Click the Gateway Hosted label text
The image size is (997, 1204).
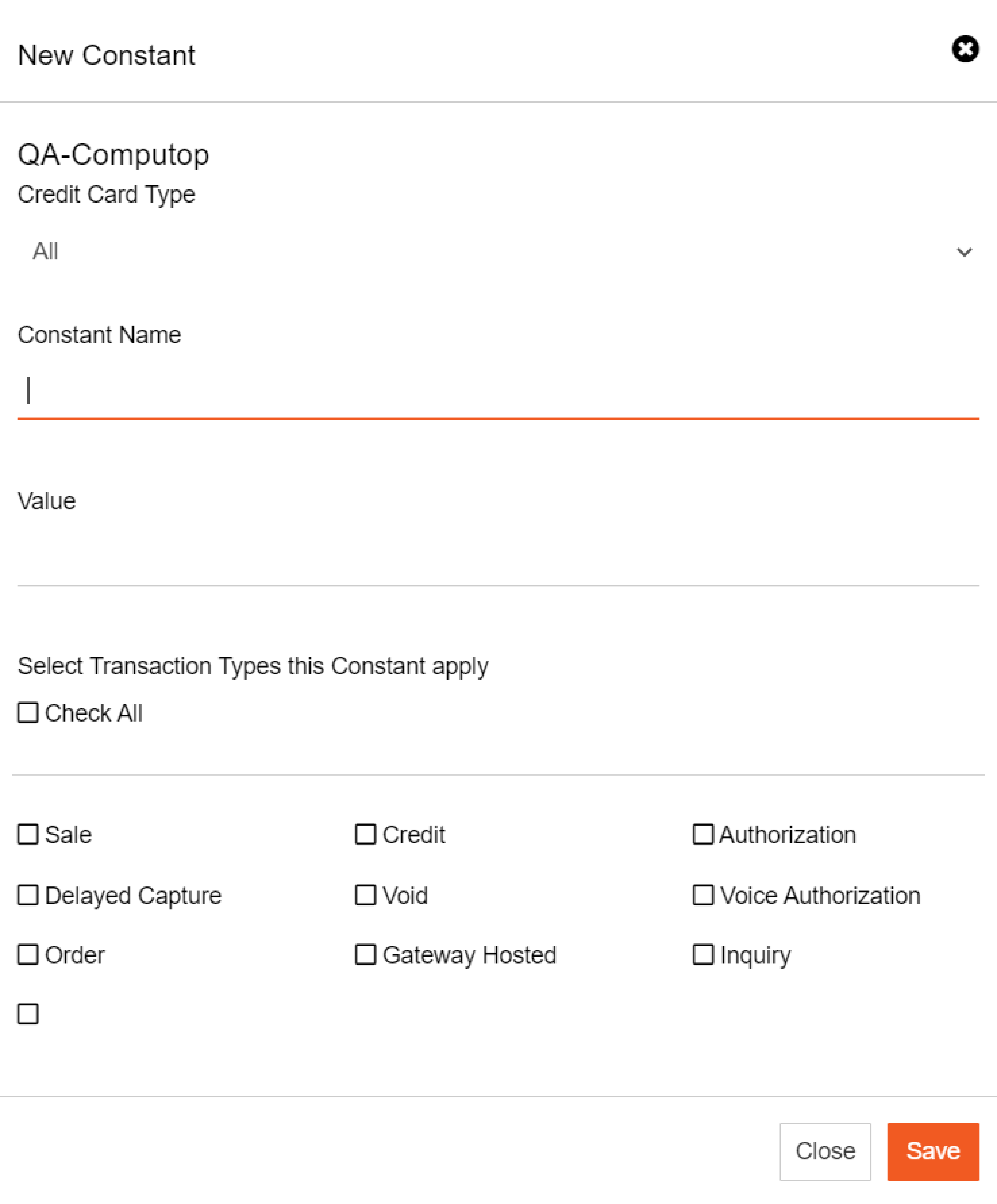(x=469, y=955)
